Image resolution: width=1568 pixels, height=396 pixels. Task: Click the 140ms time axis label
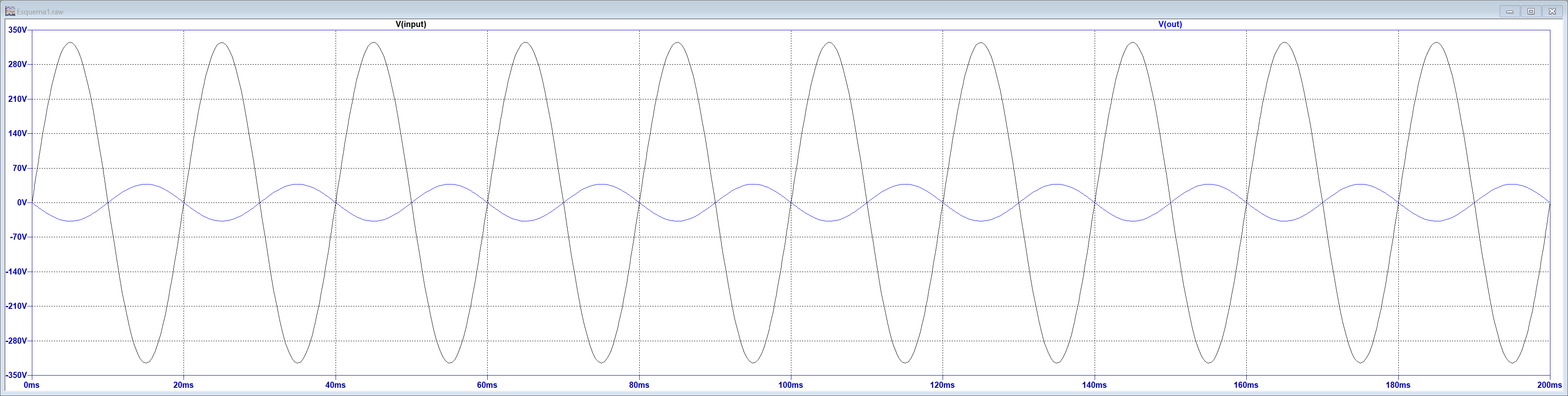click(x=1094, y=385)
